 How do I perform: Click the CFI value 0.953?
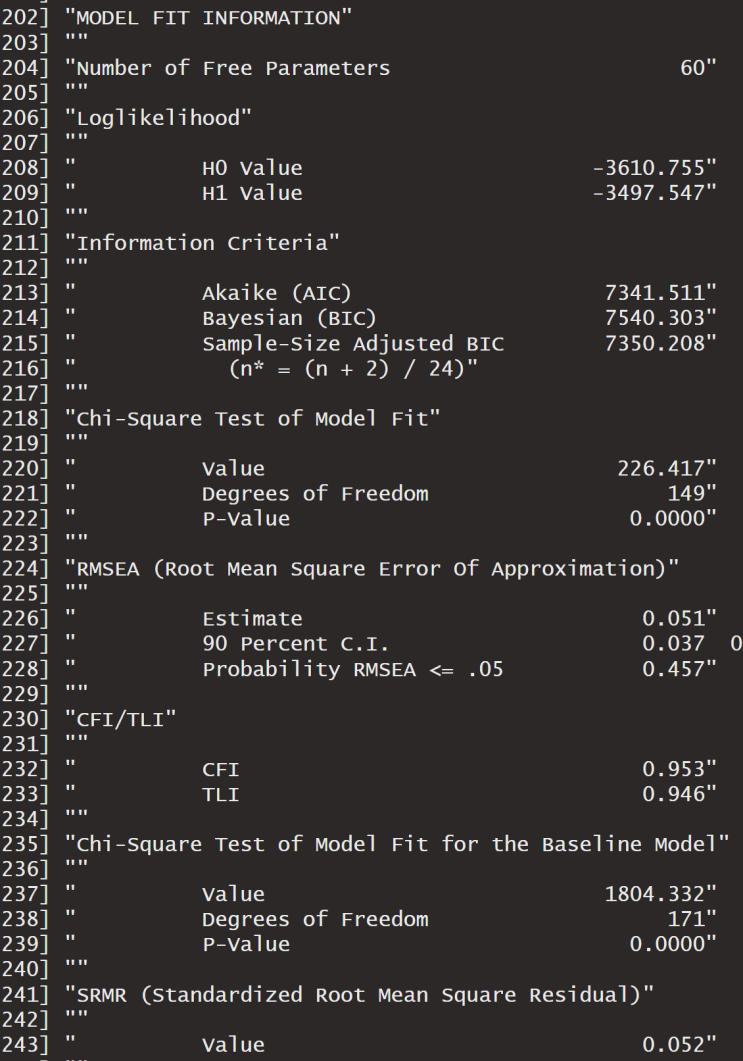673,769
